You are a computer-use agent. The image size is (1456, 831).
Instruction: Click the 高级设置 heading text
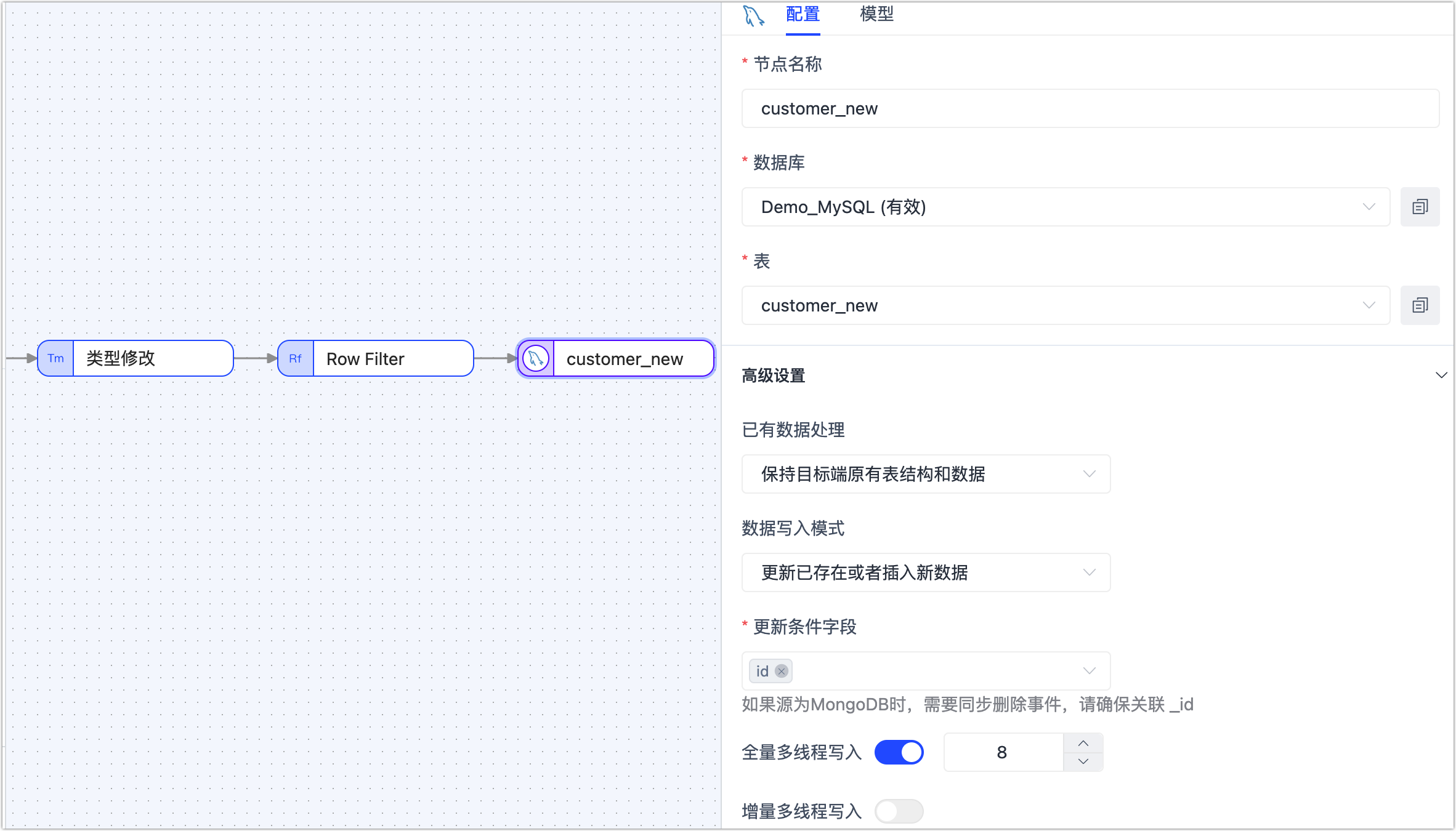774,375
